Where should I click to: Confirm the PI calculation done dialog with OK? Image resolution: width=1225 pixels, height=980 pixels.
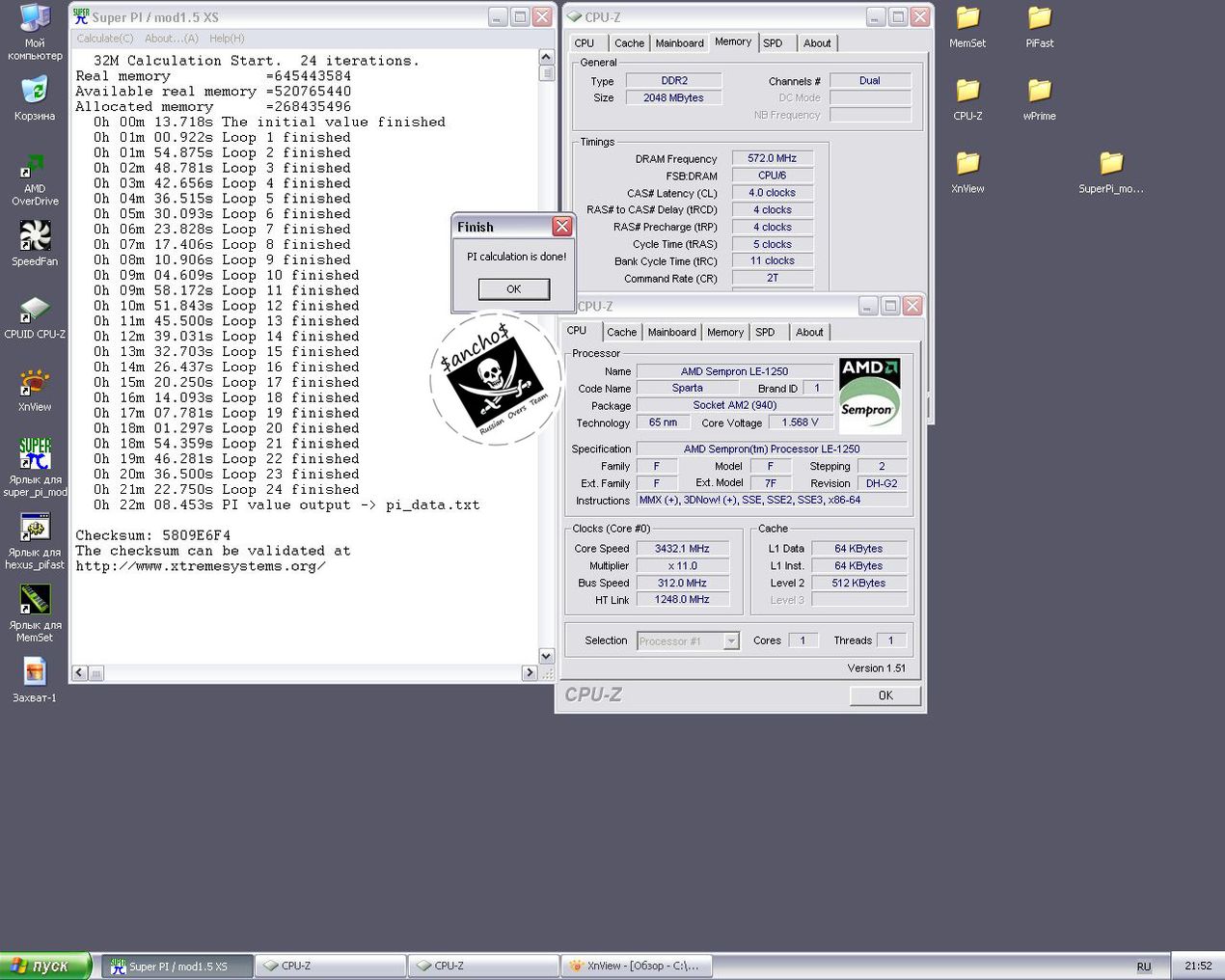[514, 289]
